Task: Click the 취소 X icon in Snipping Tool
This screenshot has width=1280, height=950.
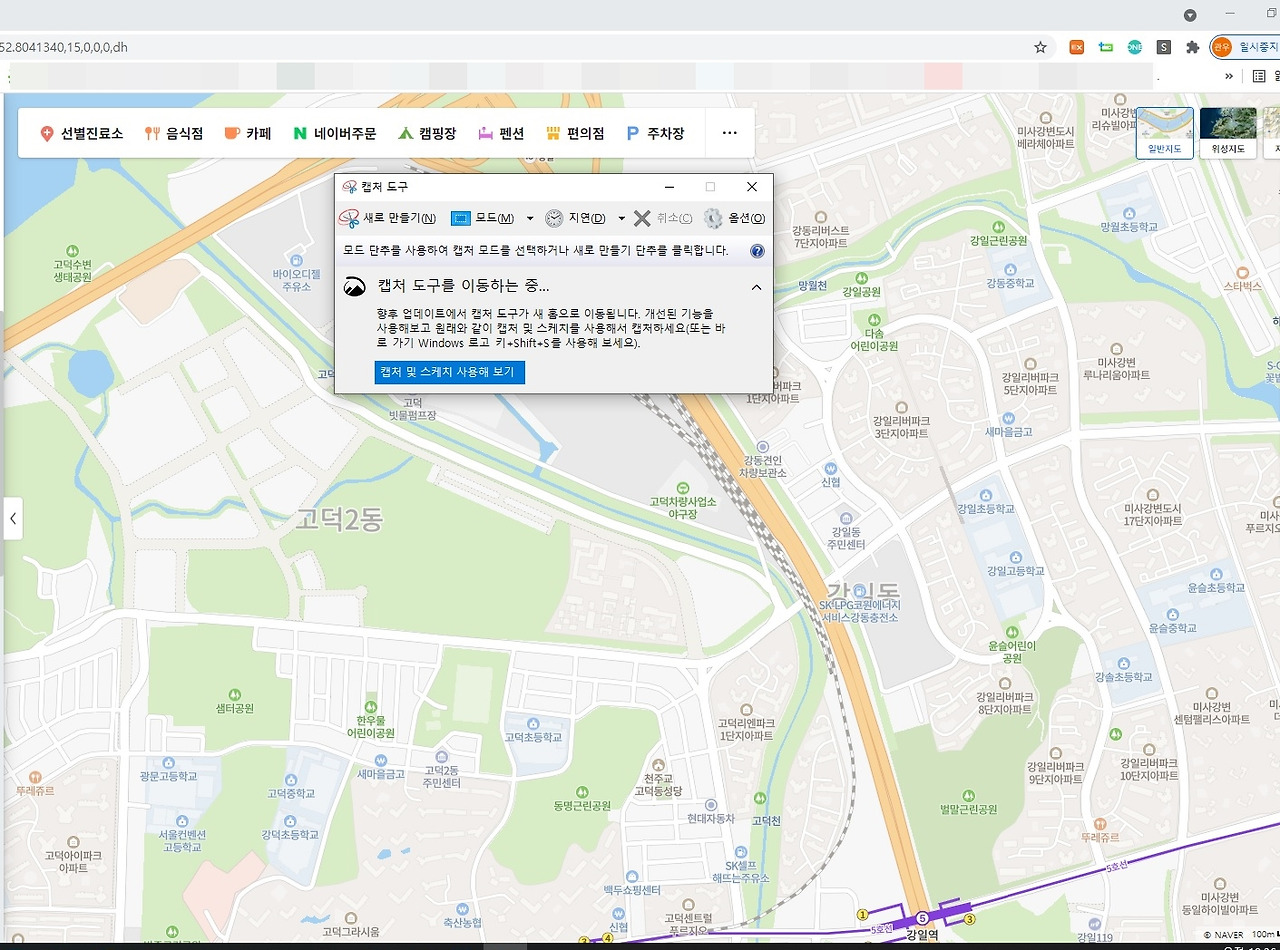Action: pos(642,218)
